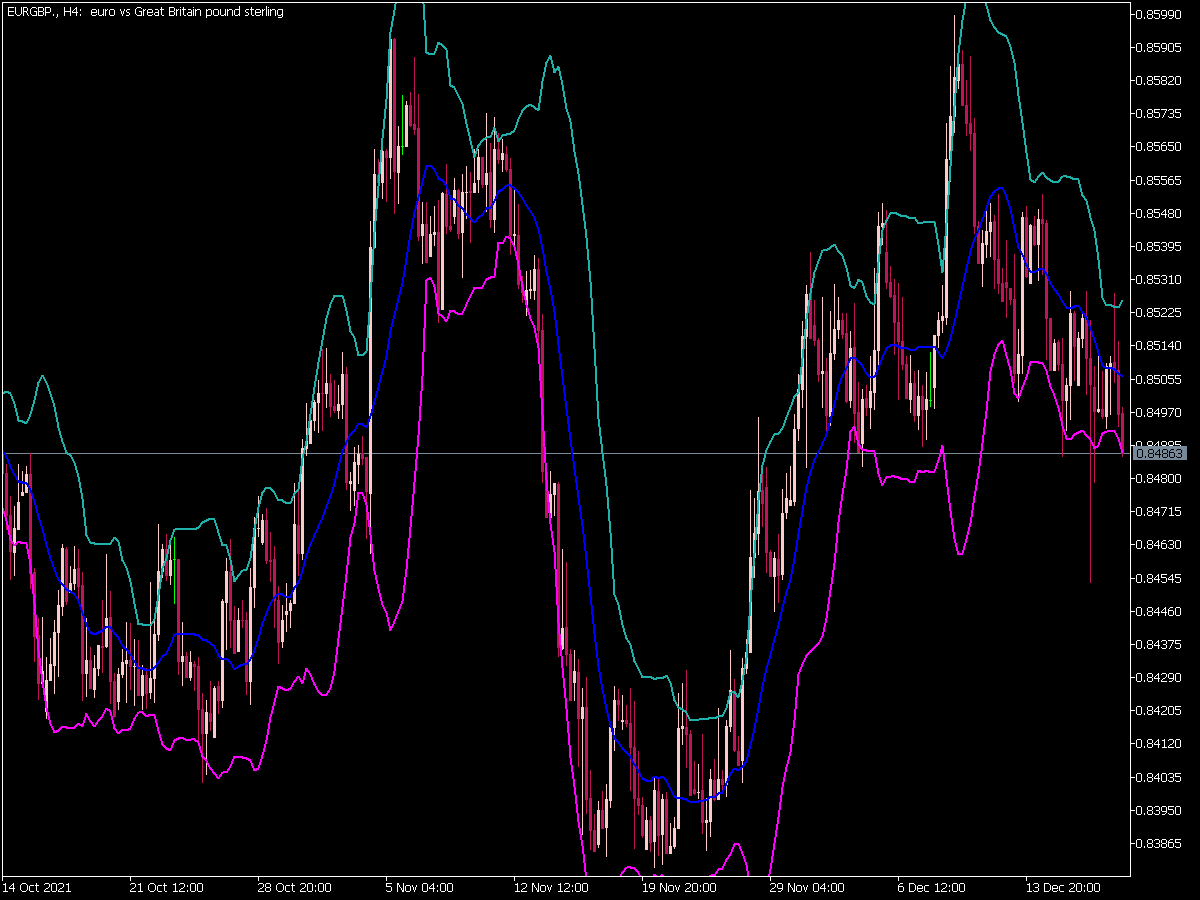
Task: Click price level 0.84715 on the scale
Action: pos(1160,512)
